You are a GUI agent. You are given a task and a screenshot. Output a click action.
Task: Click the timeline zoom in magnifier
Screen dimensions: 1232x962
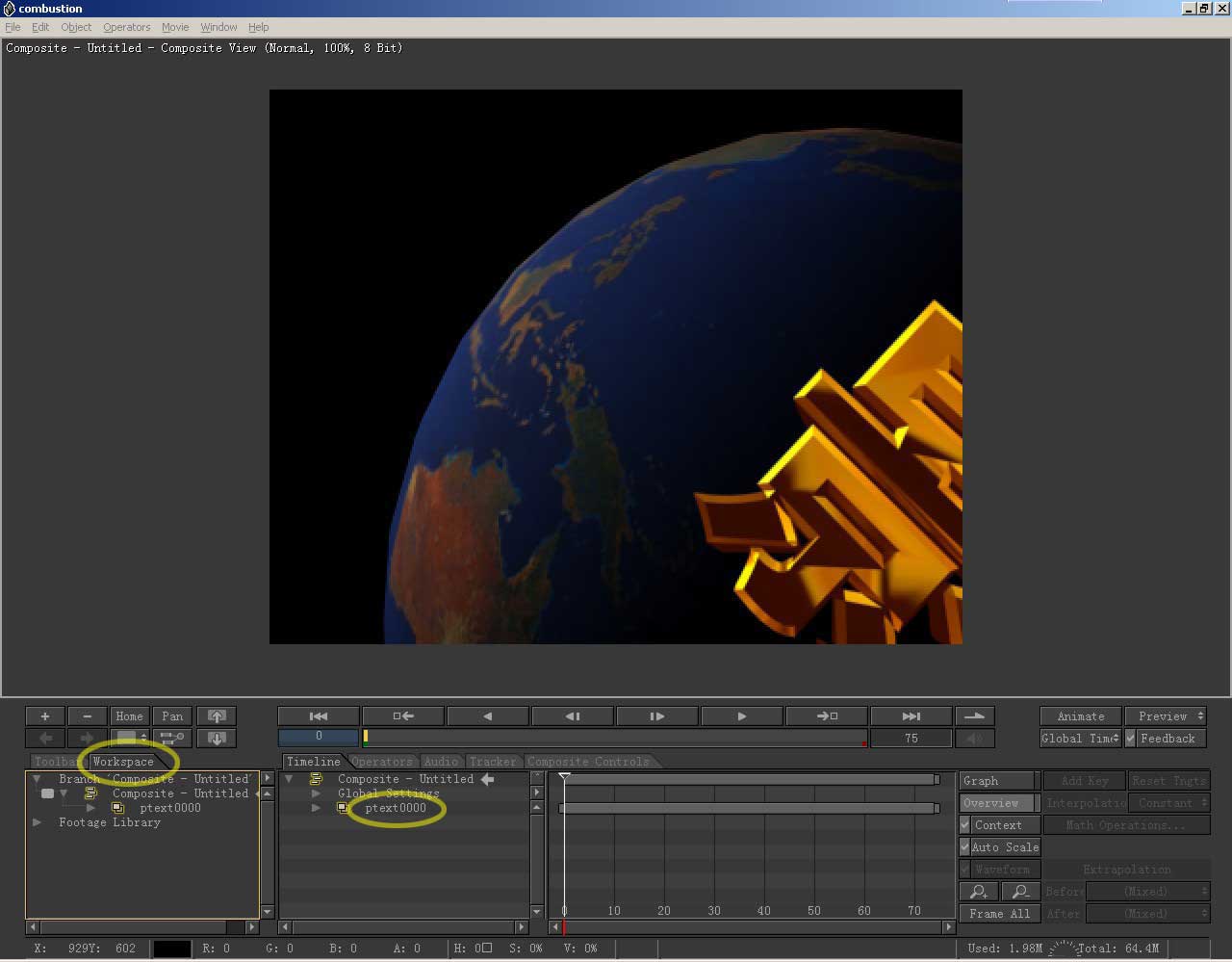[978, 892]
